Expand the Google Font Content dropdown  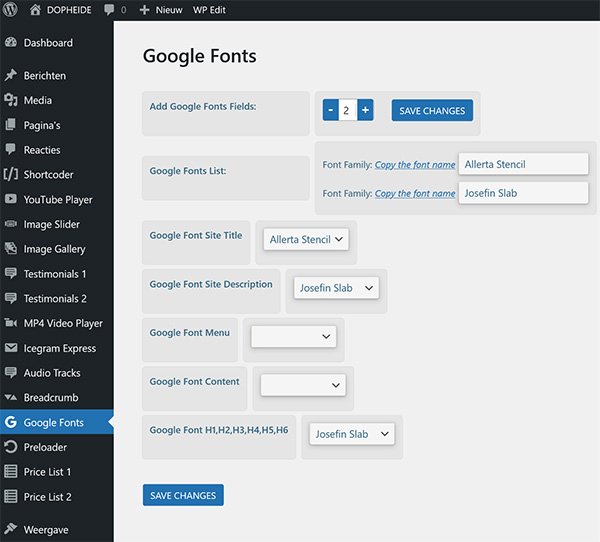303,385
